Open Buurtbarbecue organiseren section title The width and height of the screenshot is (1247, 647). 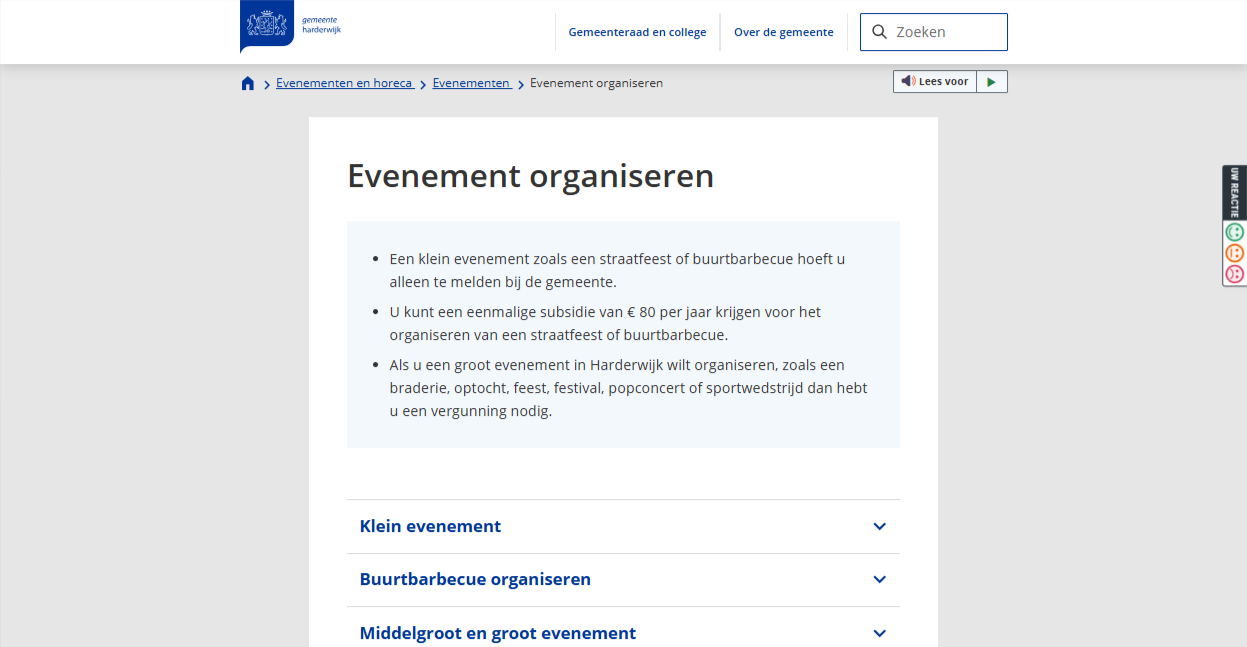475,579
